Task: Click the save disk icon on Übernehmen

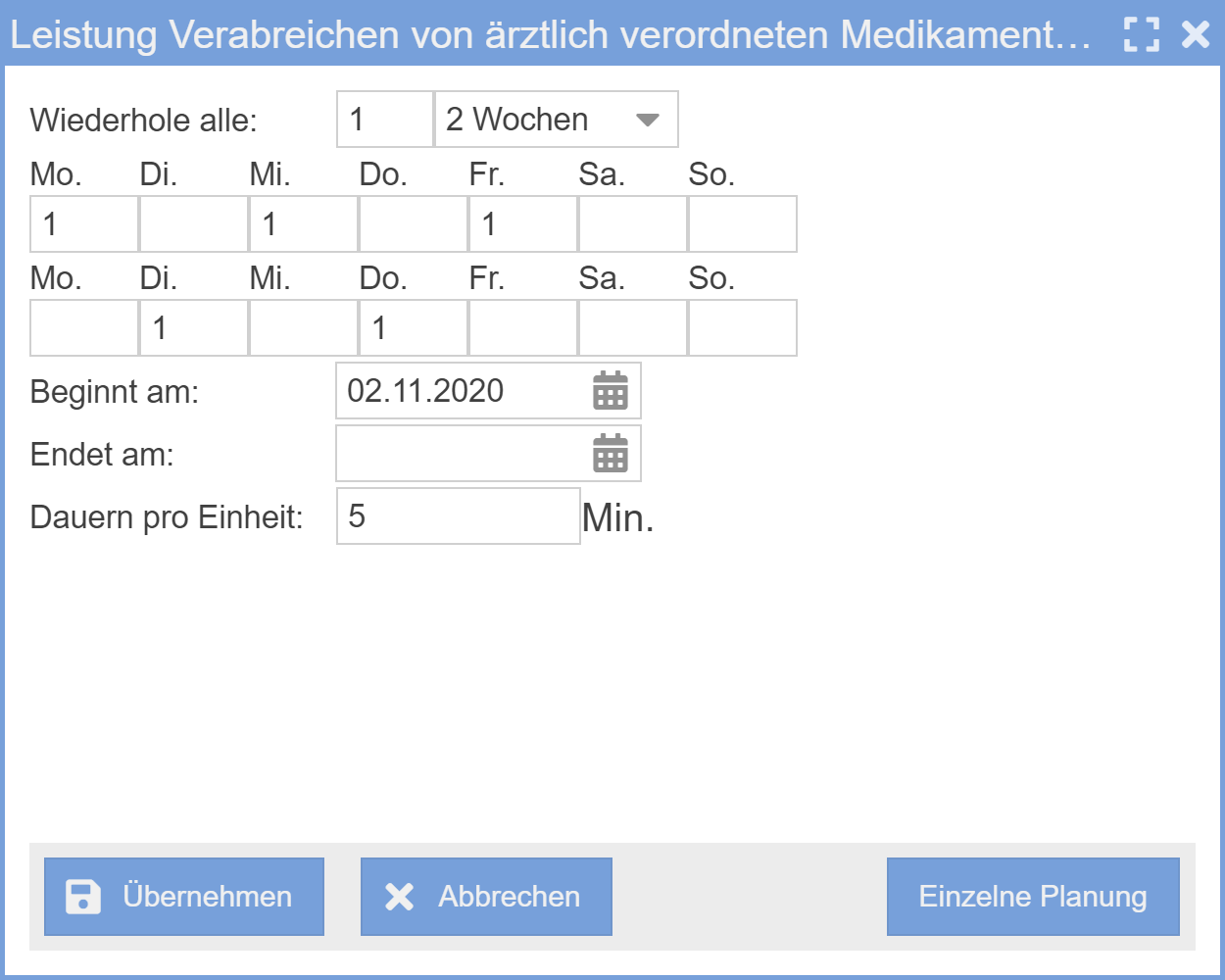Action: 83,895
